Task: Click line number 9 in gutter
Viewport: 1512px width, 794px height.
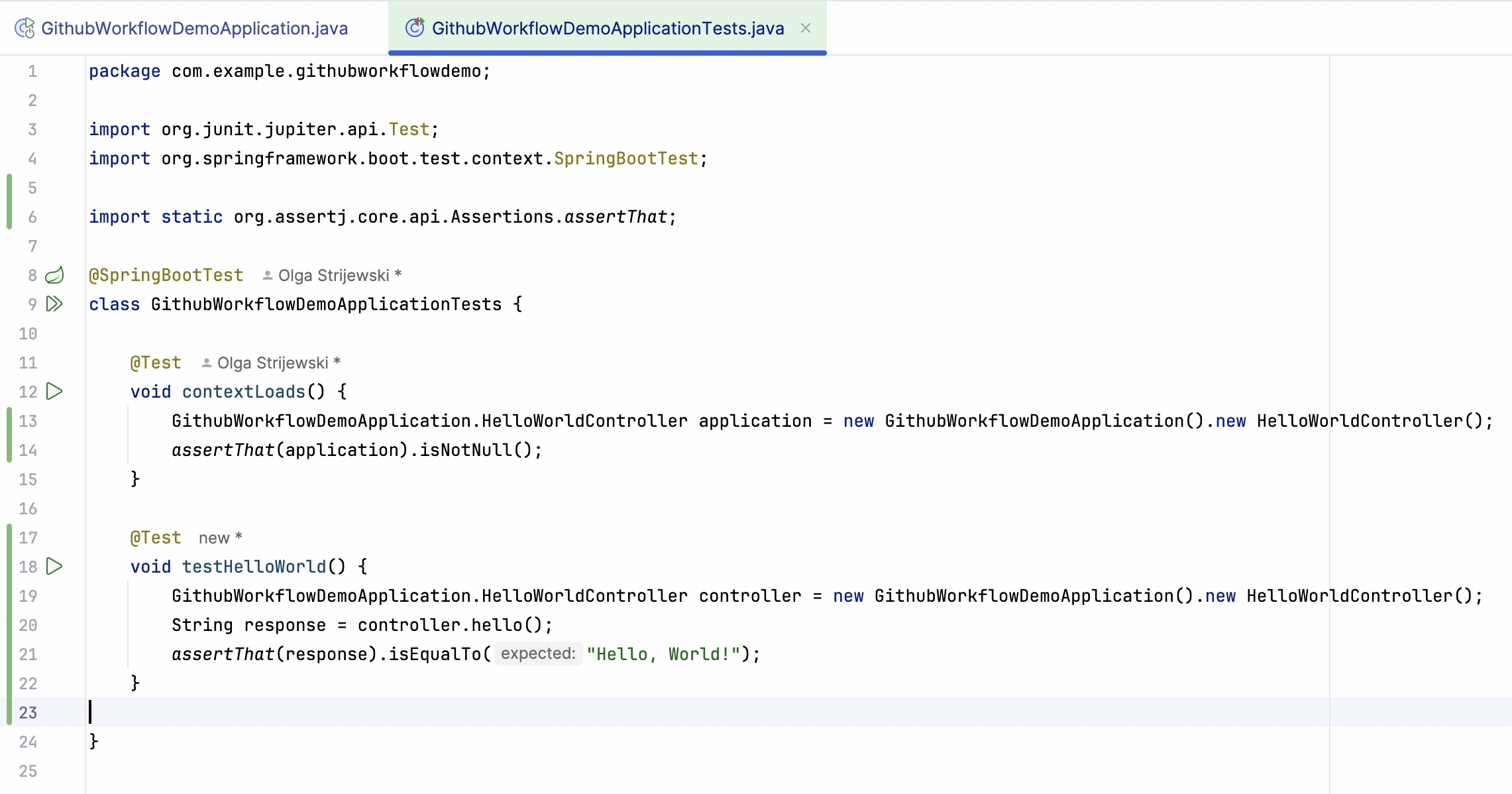Action: 32,304
